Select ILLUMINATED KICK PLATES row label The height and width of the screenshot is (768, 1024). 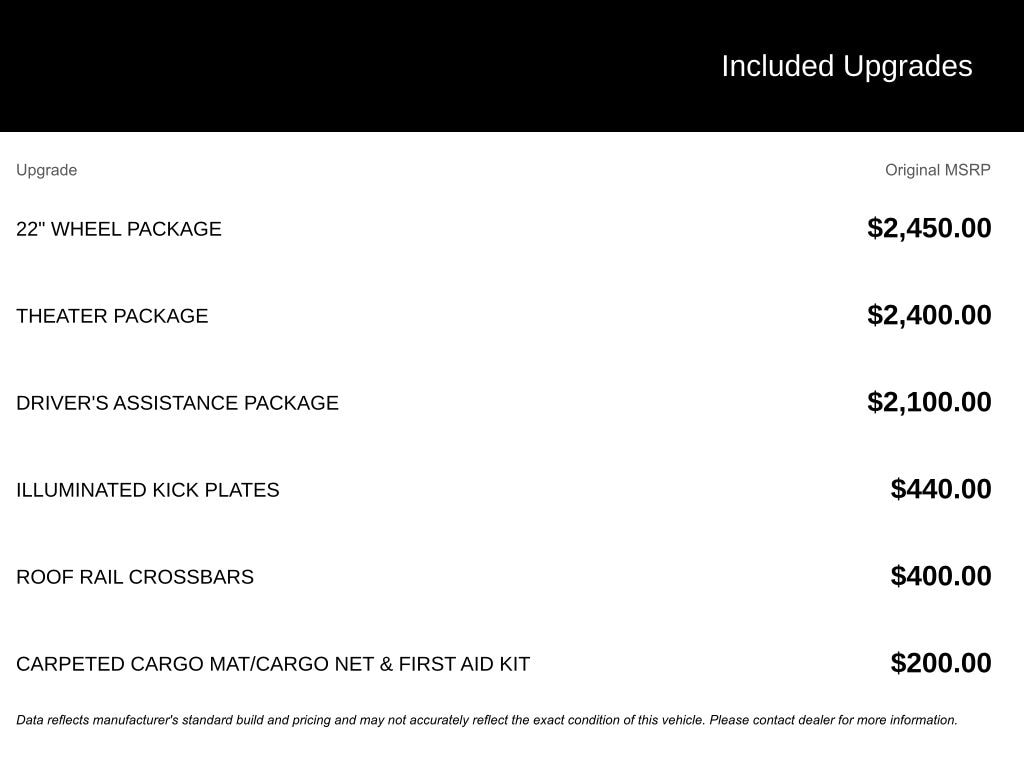point(148,490)
